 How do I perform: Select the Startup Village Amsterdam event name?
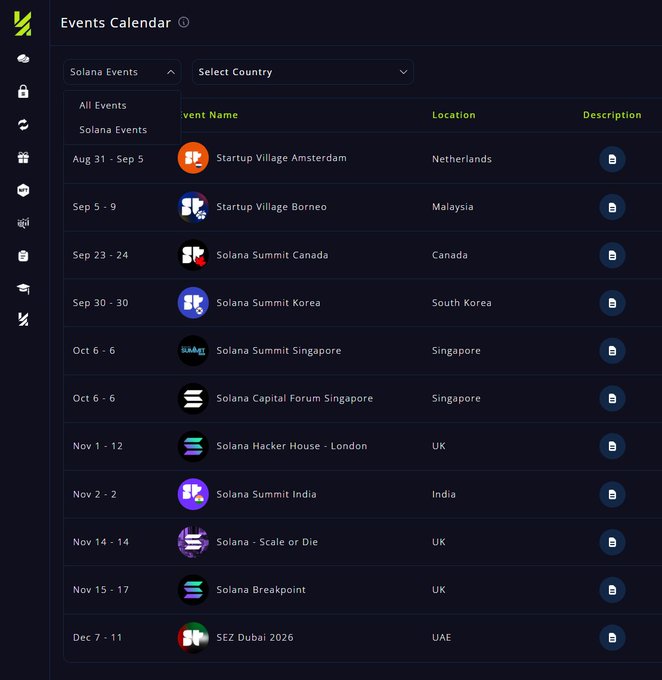(282, 158)
